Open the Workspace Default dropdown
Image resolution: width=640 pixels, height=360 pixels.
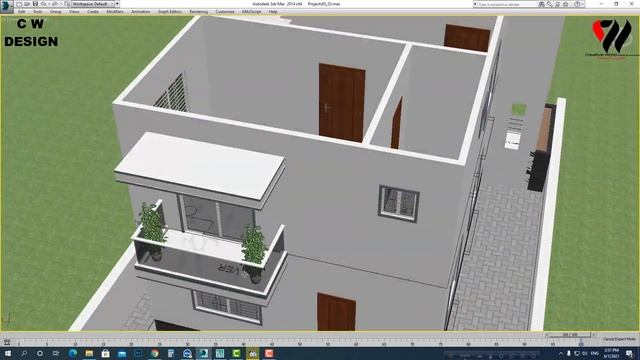pos(93,4)
